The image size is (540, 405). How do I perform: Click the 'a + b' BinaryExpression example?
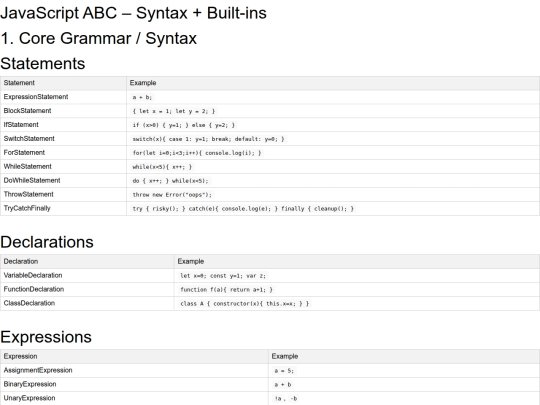[283, 385]
